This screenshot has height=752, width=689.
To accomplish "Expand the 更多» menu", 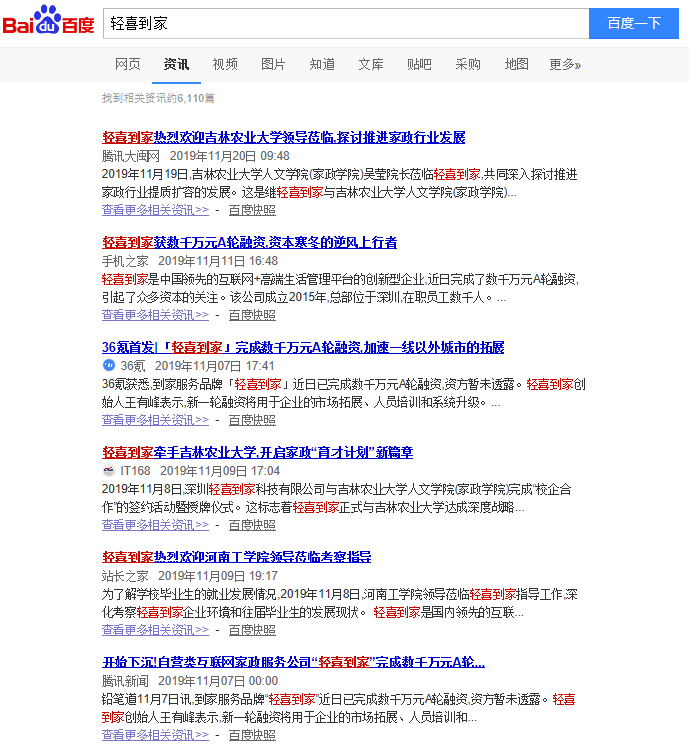I will [565, 64].
